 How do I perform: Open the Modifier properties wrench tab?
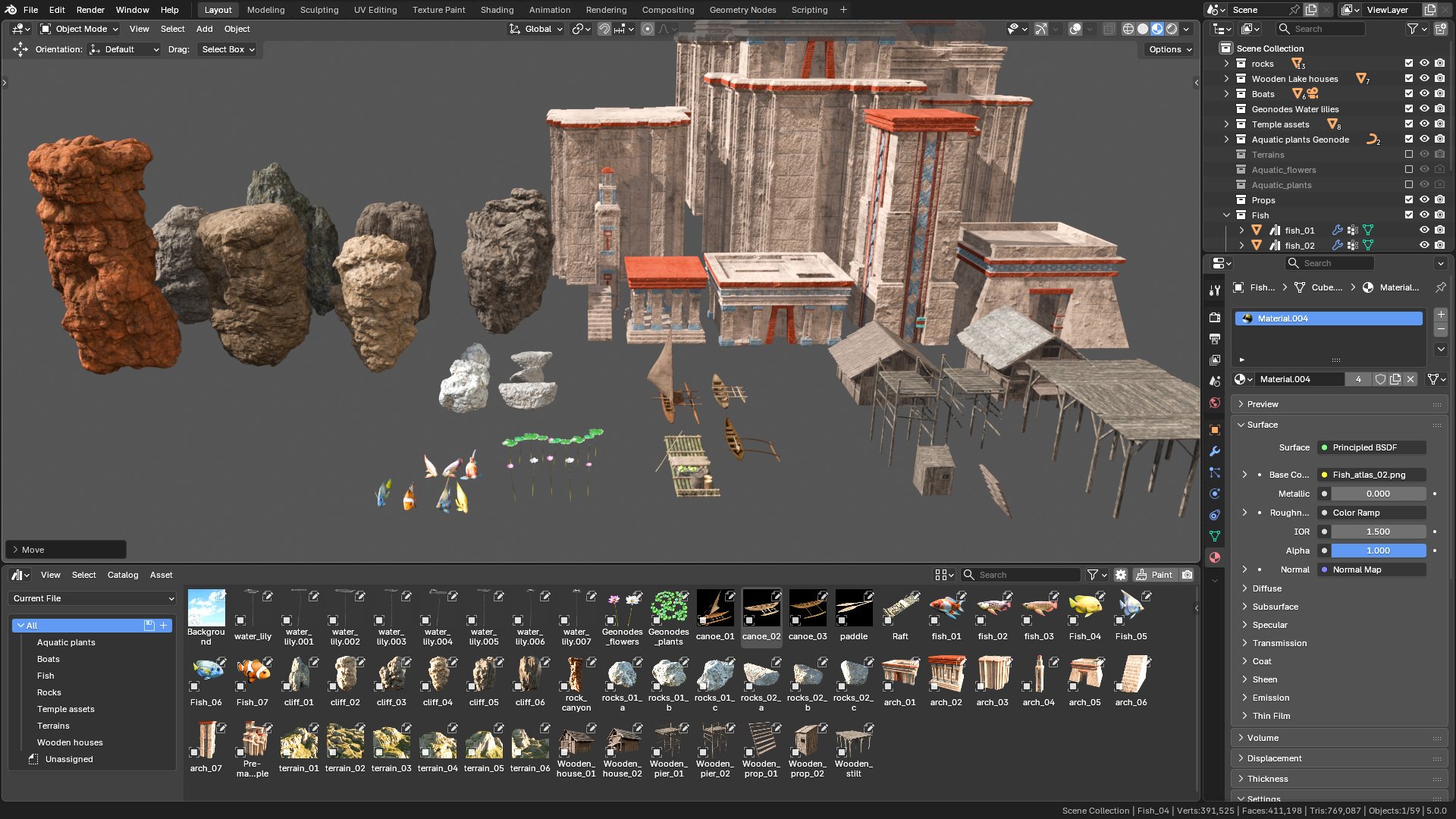tap(1215, 451)
